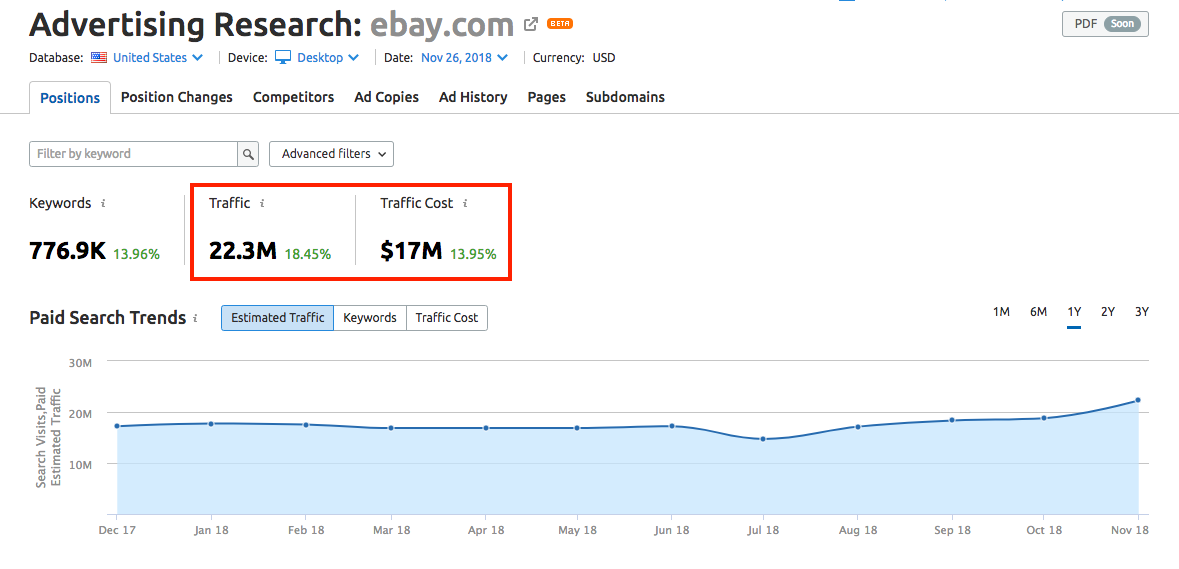Click the info icon next to Keywords
Image resolution: width=1179 pixels, height=569 pixels.
coord(103,204)
